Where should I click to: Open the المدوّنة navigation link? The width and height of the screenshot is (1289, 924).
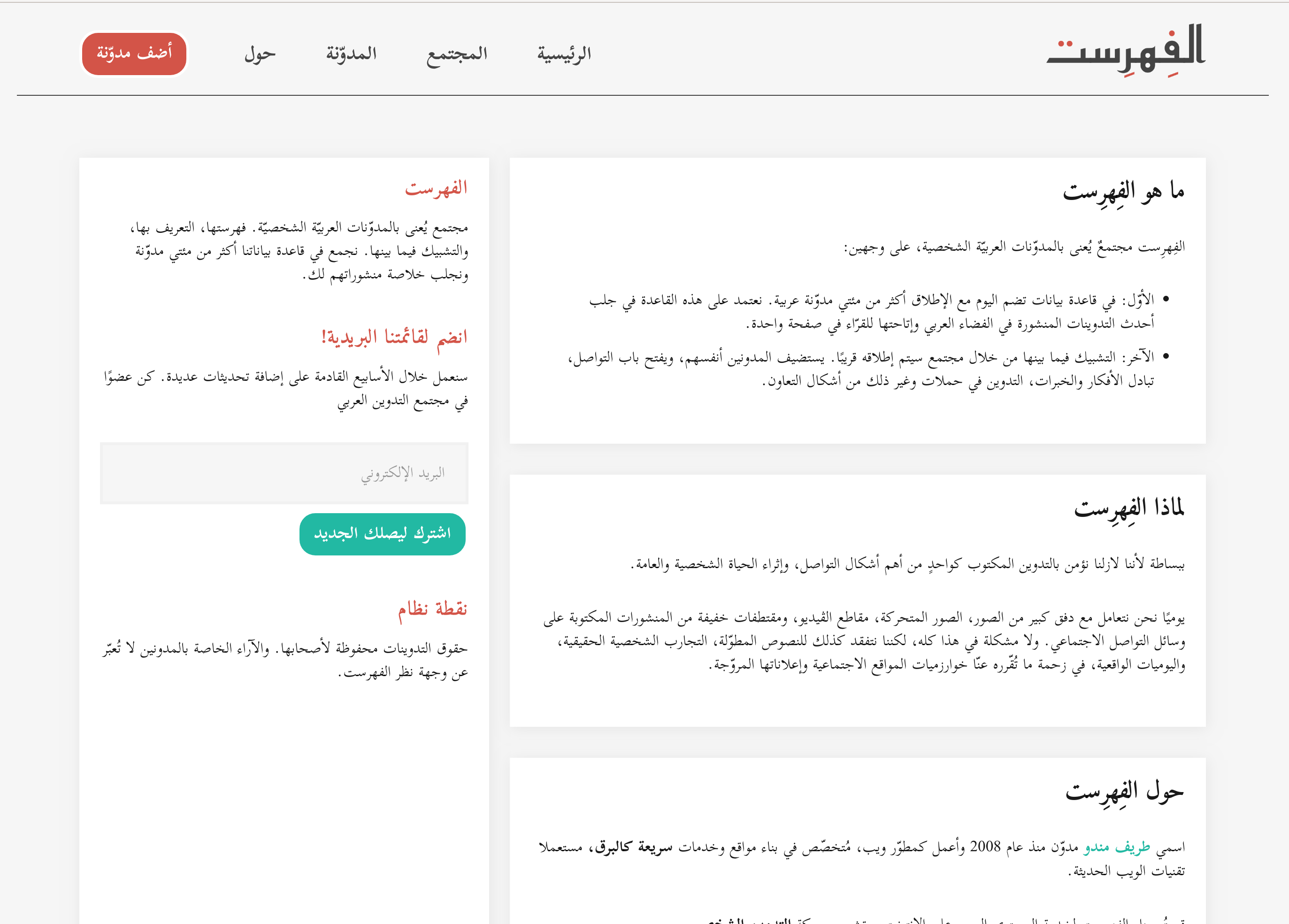coord(351,54)
